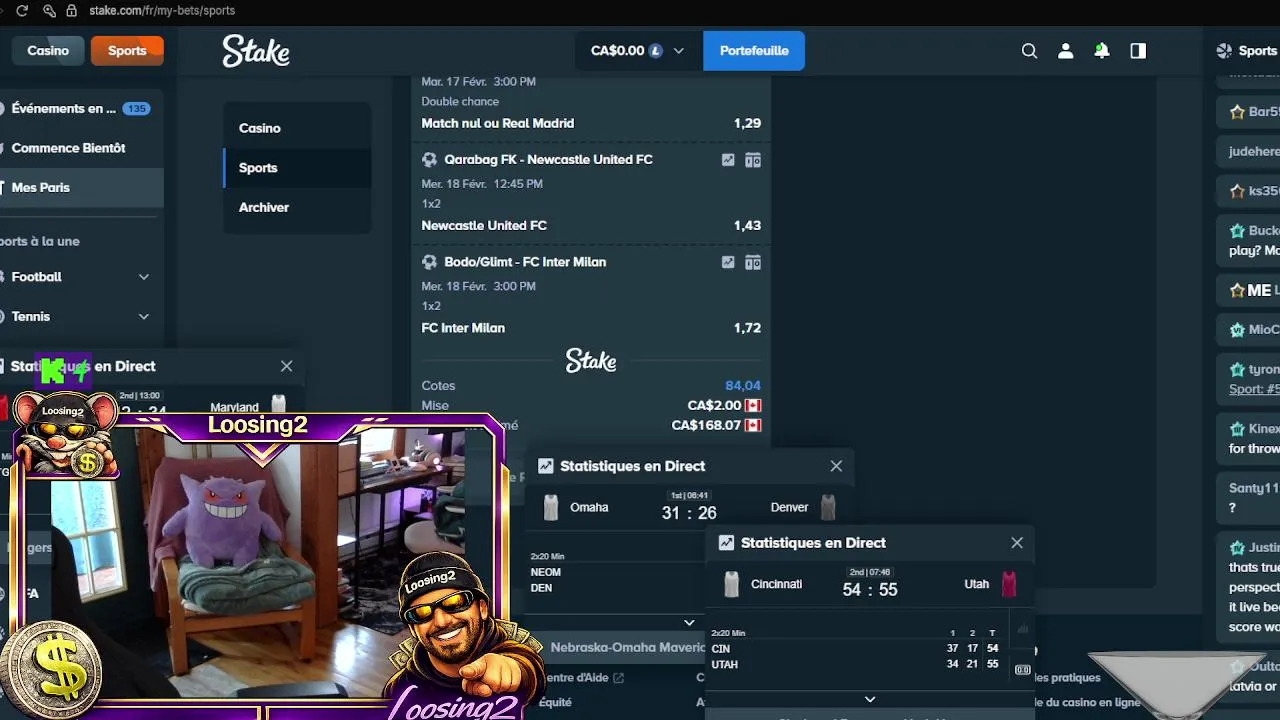Open Mes Paris sidebar item
The height and width of the screenshot is (720, 1280).
pyautogui.click(x=81, y=187)
